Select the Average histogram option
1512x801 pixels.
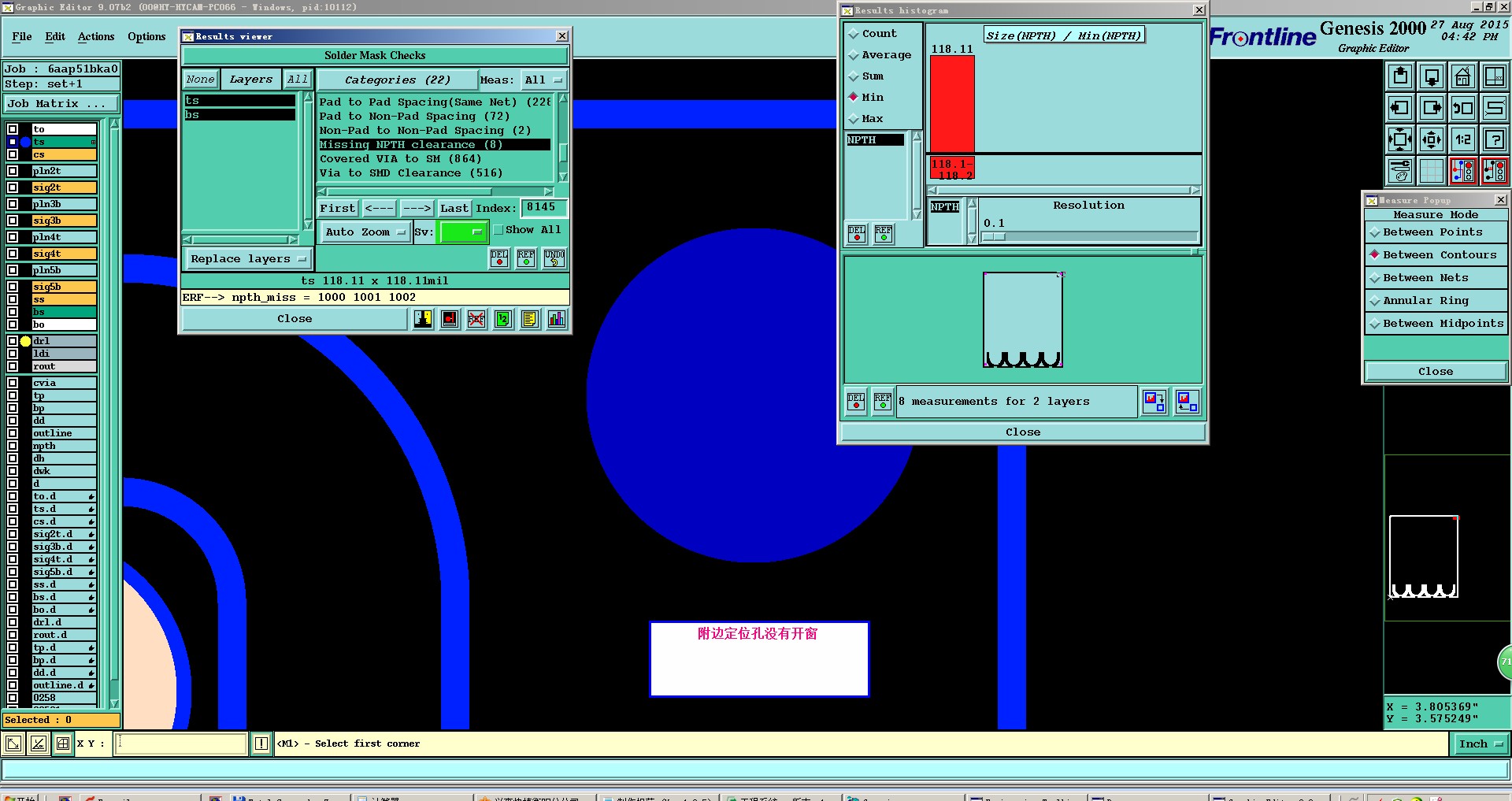tap(880, 55)
